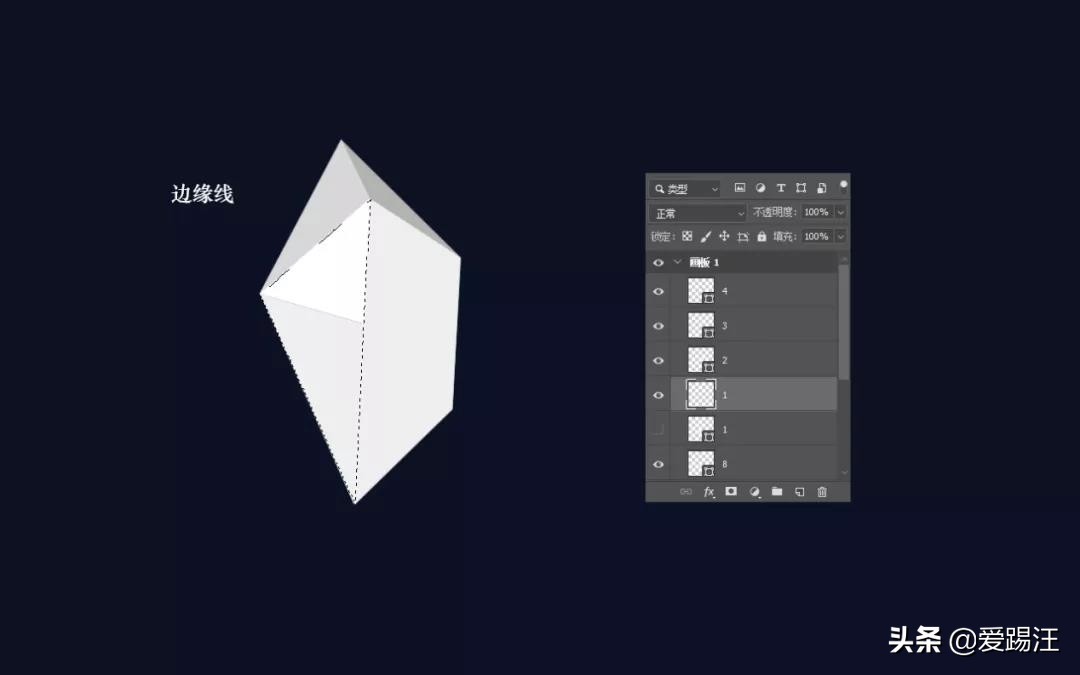The width and height of the screenshot is (1080, 675).
Task: Enable Lock position for the layer
Action: [x=725, y=236]
